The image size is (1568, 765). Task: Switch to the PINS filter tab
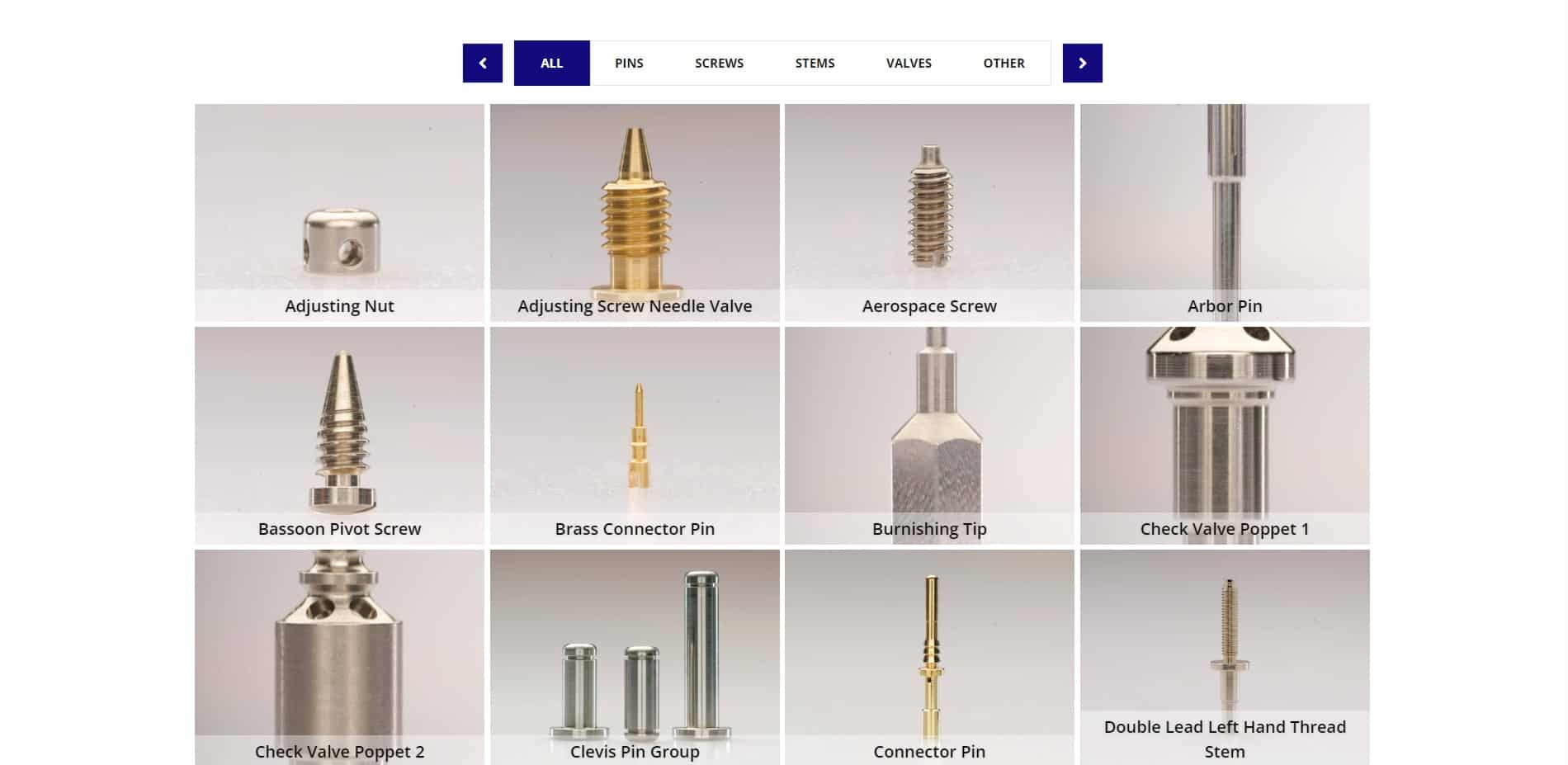[x=629, y=64]
